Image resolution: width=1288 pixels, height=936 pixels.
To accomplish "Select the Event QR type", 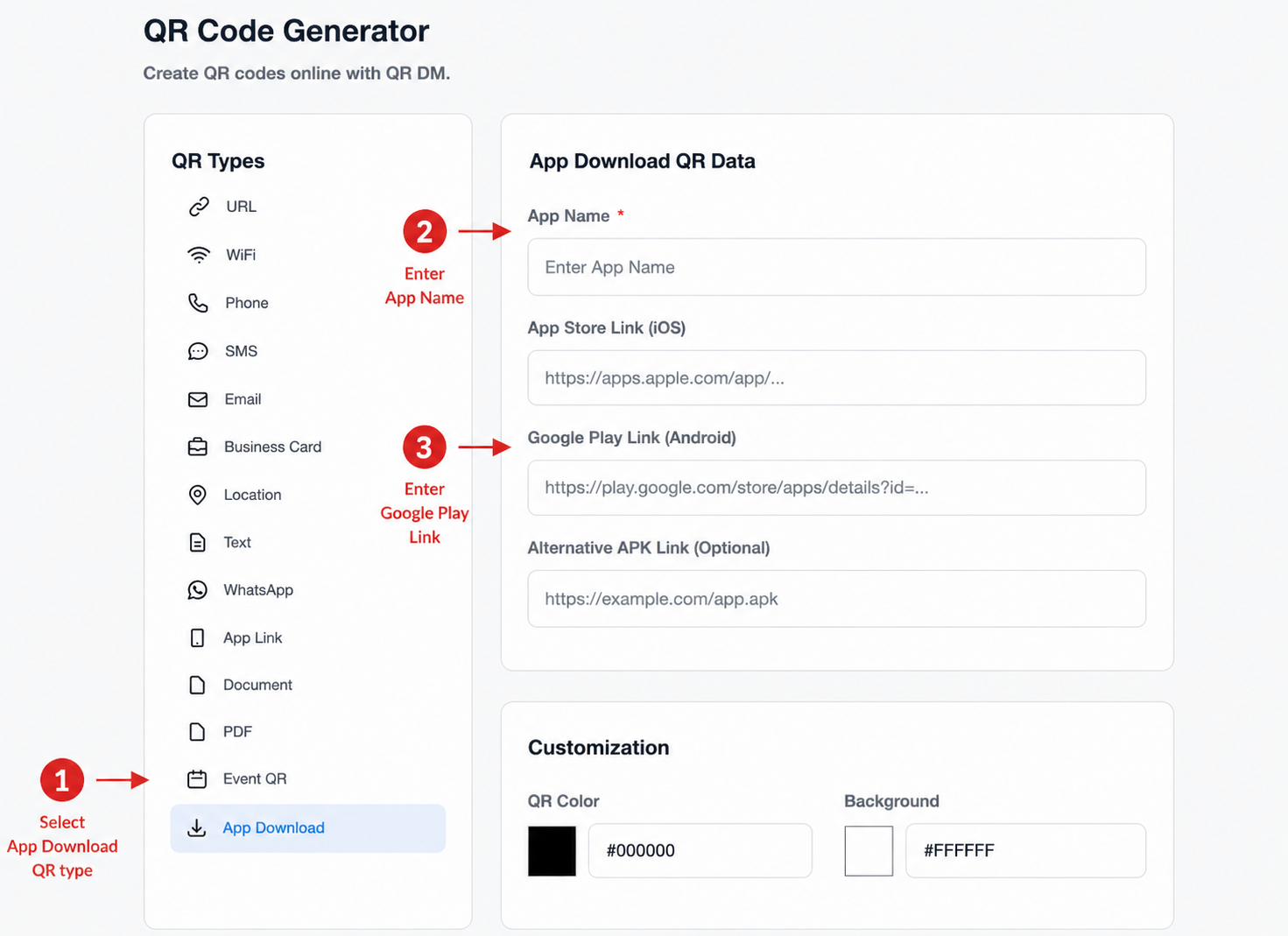I will click(308, 779).
